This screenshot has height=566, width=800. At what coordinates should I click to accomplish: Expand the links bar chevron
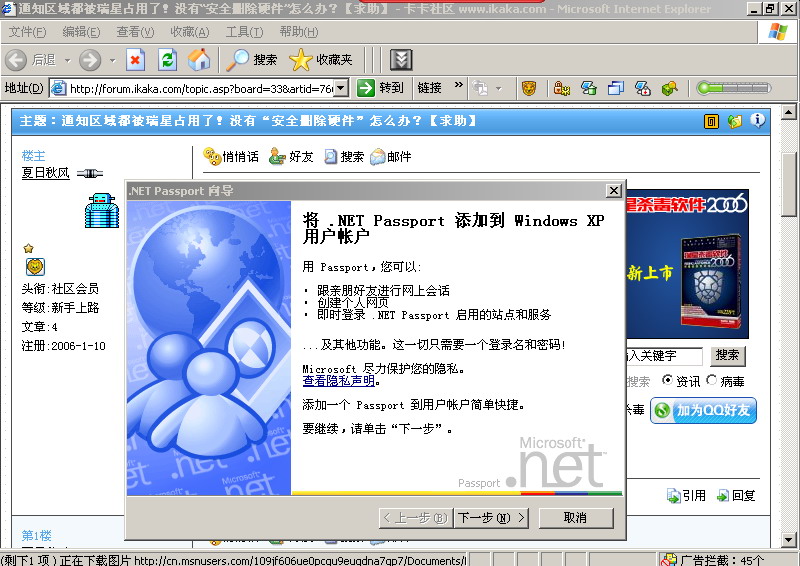(x=459, y=85)
